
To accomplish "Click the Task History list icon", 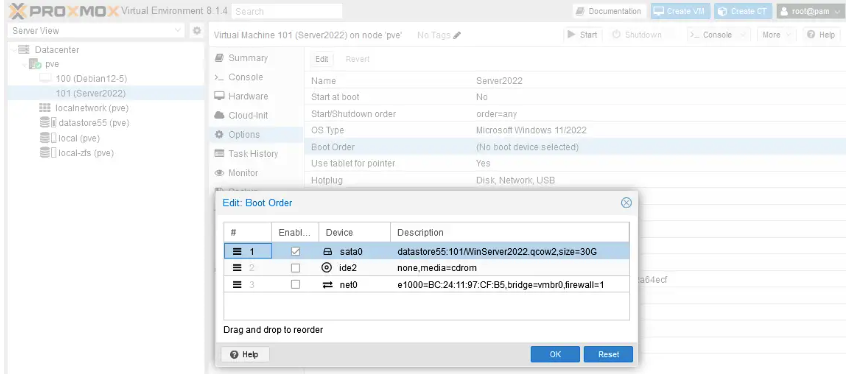I will [219, 154].
